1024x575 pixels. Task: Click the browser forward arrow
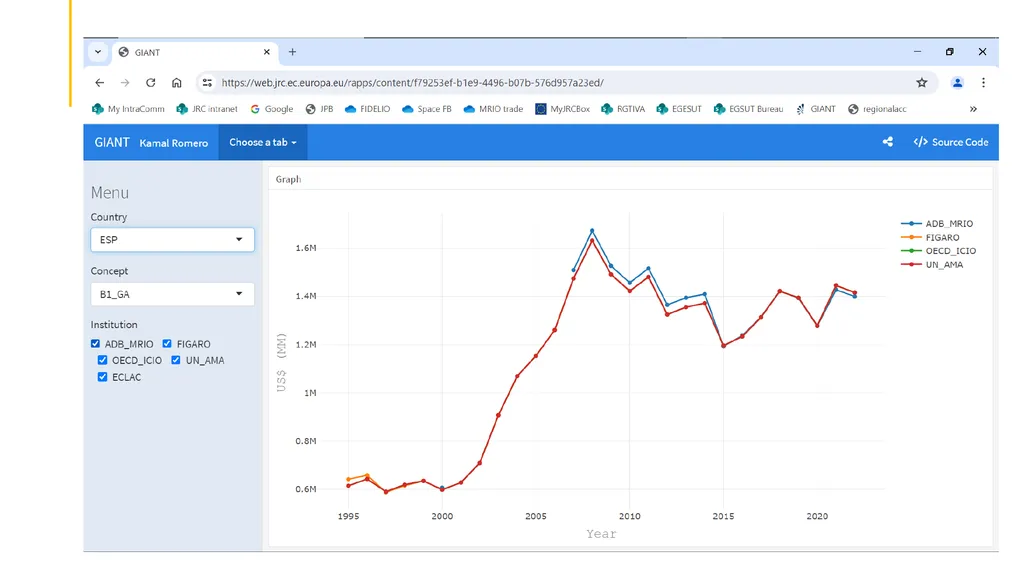pyautogui.click(x=125, y=83)
